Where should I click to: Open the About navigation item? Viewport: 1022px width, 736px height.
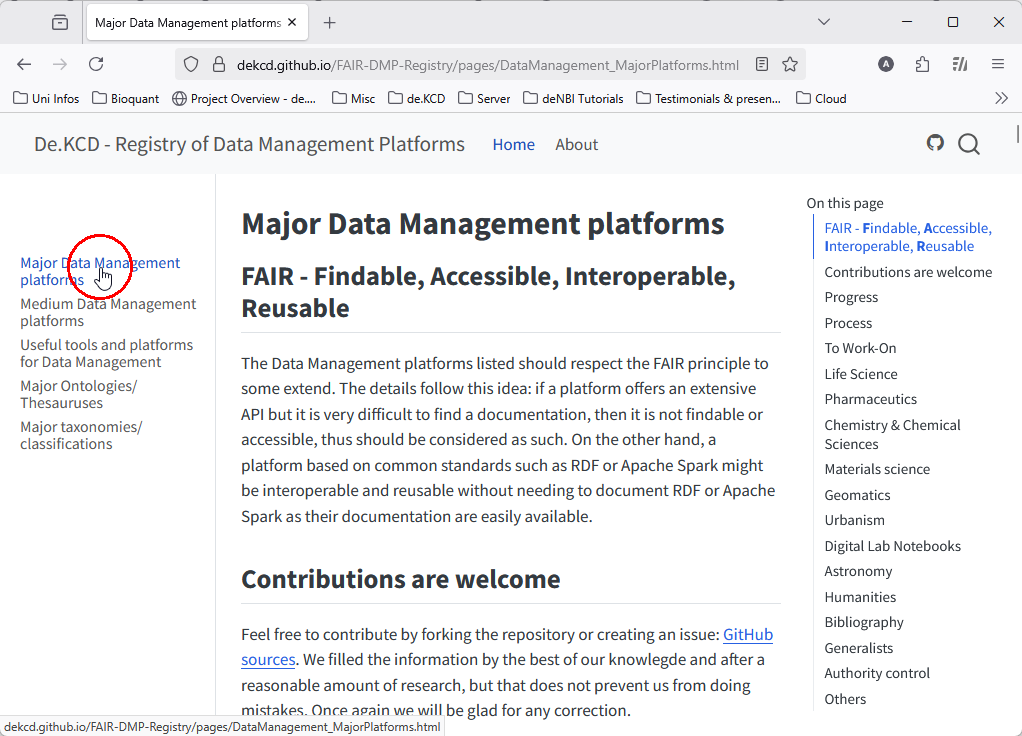point(576,144)
